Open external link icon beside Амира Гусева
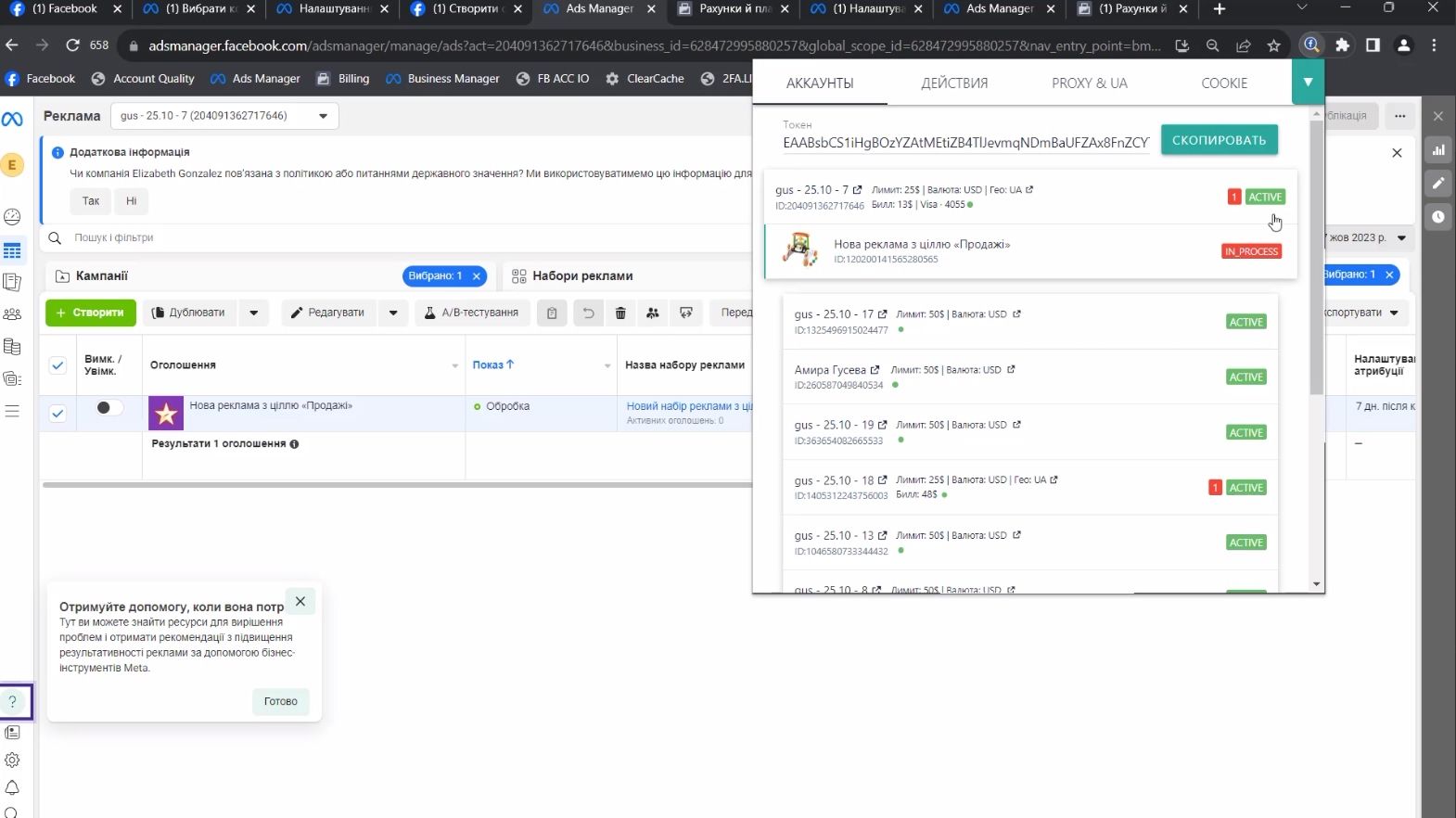The image size is (1456, 818). point(875,370)
